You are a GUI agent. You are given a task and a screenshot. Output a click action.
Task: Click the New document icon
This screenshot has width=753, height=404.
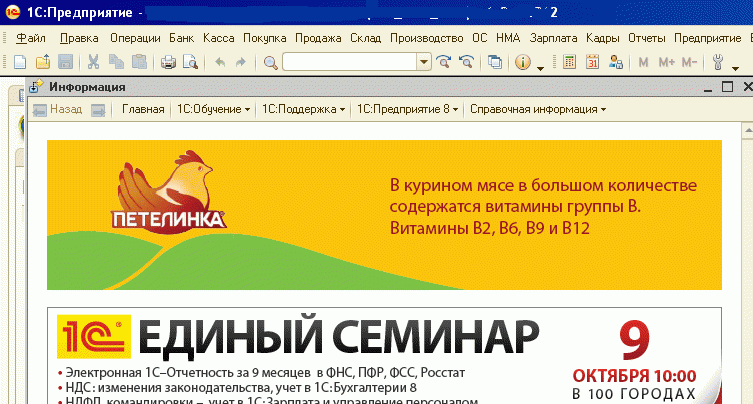tap(20, 62)
